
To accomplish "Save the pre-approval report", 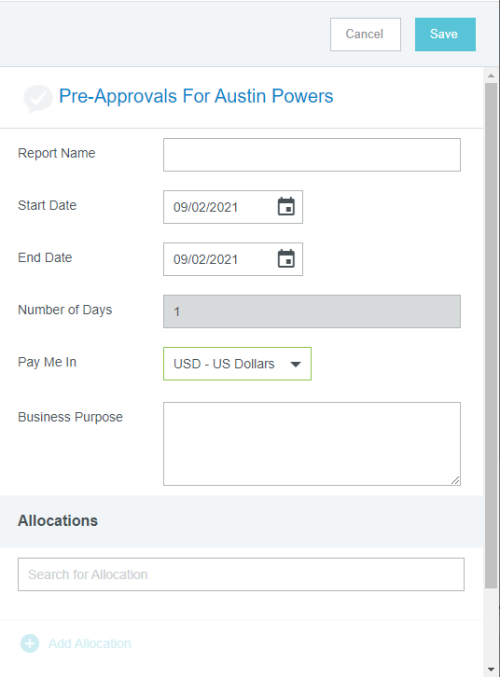I will [445, 34].
